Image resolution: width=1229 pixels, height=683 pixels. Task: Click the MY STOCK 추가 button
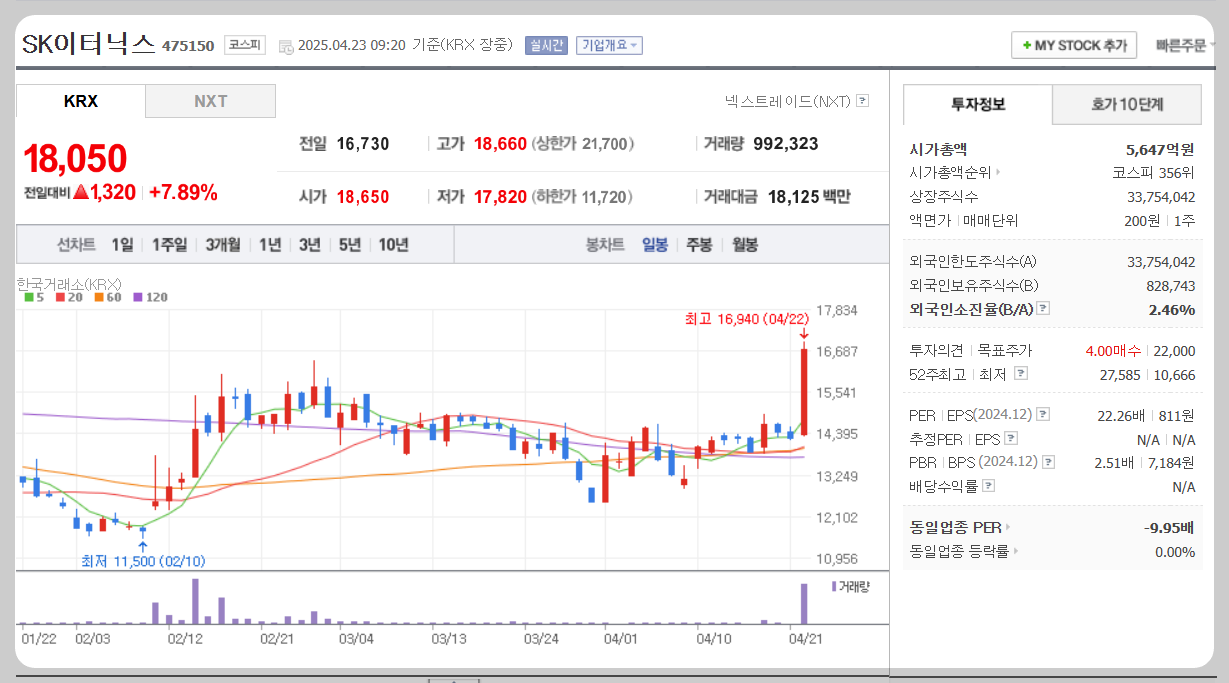pyautogui.click(x=1073, y=45)
